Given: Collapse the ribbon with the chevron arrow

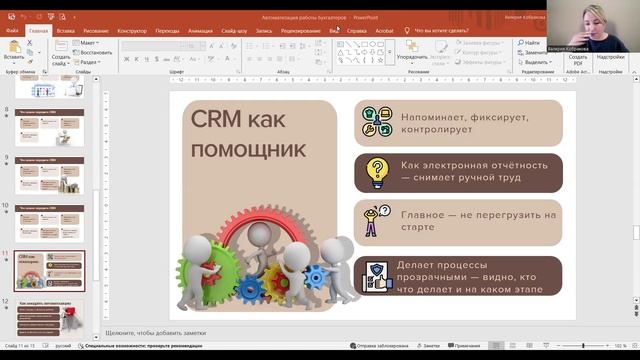Looking at the screenshot, I should click(635, 72).
